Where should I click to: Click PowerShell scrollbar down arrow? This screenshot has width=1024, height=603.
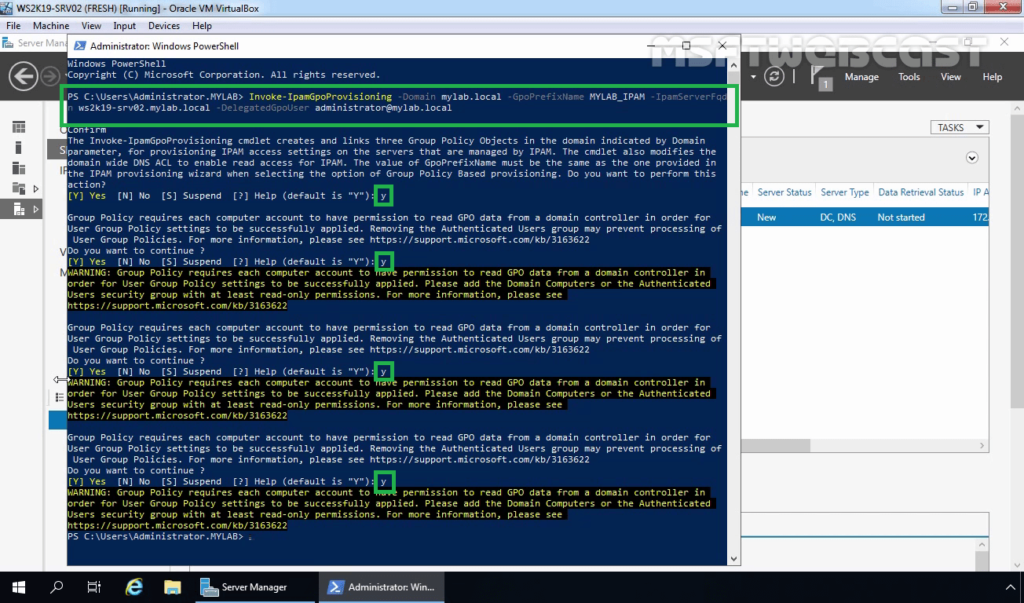coord(733,559)
